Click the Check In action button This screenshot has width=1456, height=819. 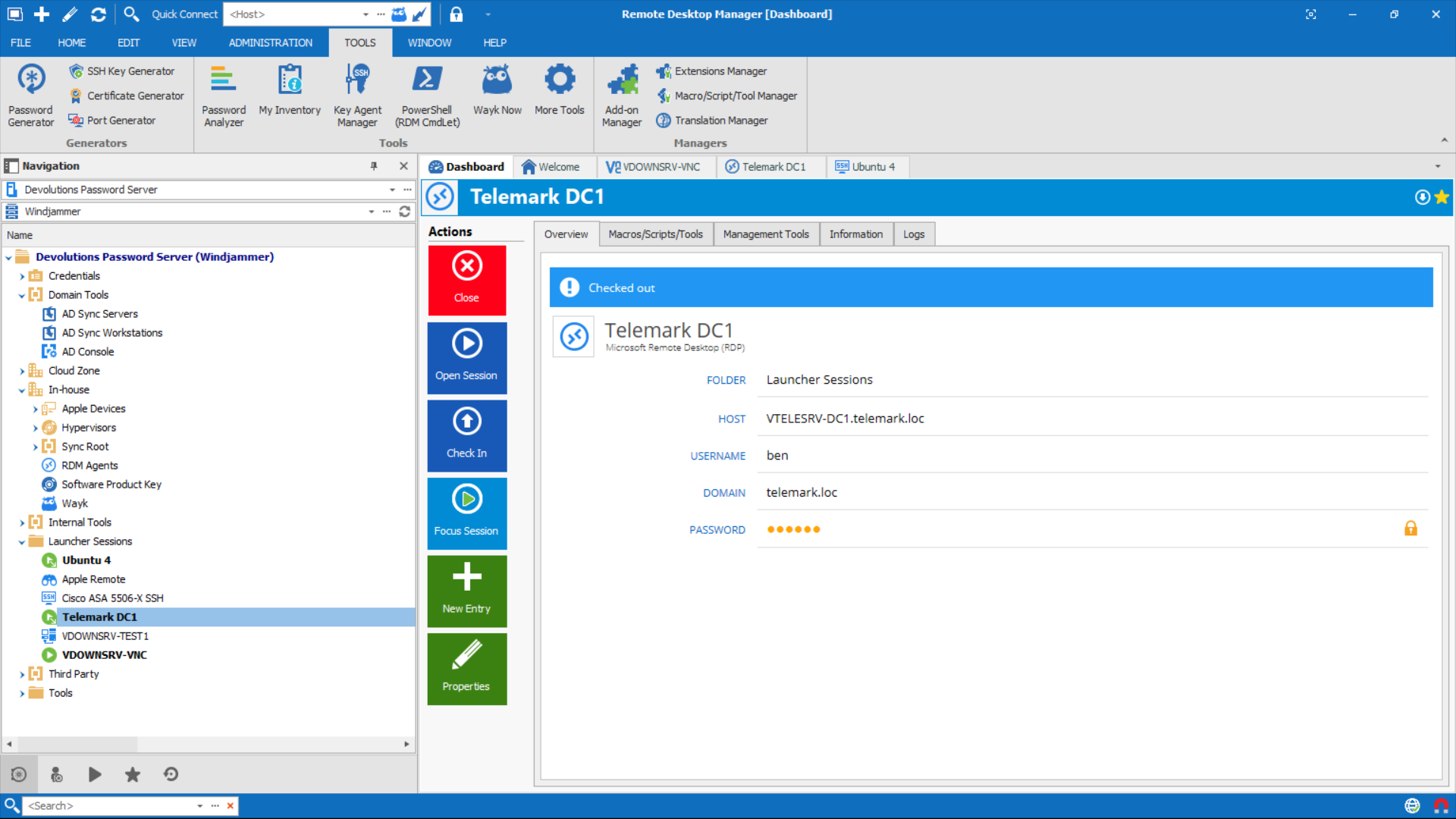pyautogui.click(x=466, y=435)
